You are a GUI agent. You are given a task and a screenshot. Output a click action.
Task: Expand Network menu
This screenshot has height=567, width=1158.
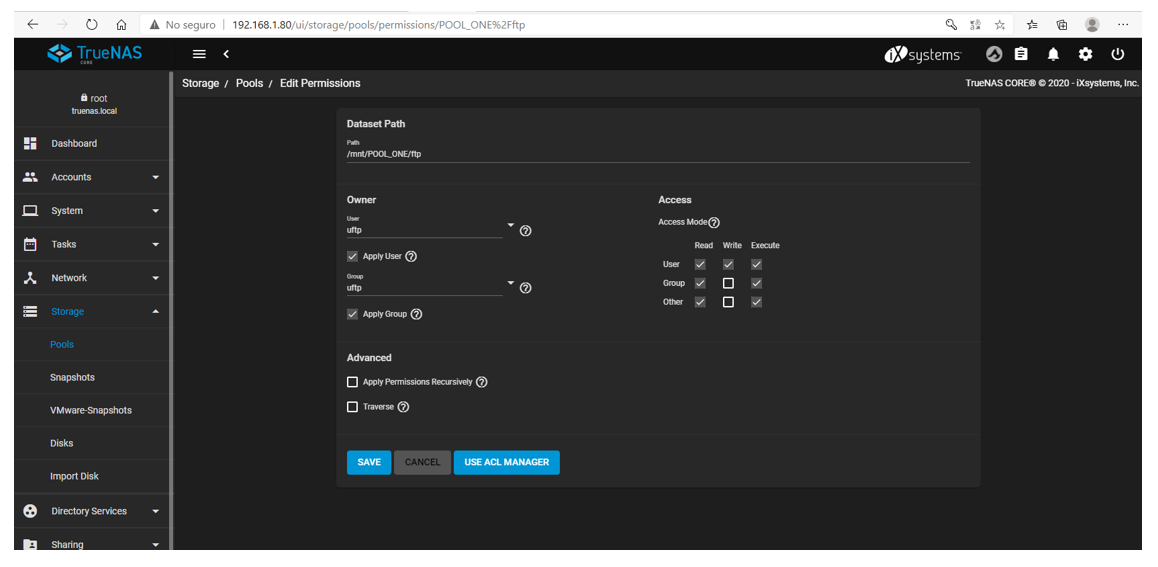pos(92,278)
